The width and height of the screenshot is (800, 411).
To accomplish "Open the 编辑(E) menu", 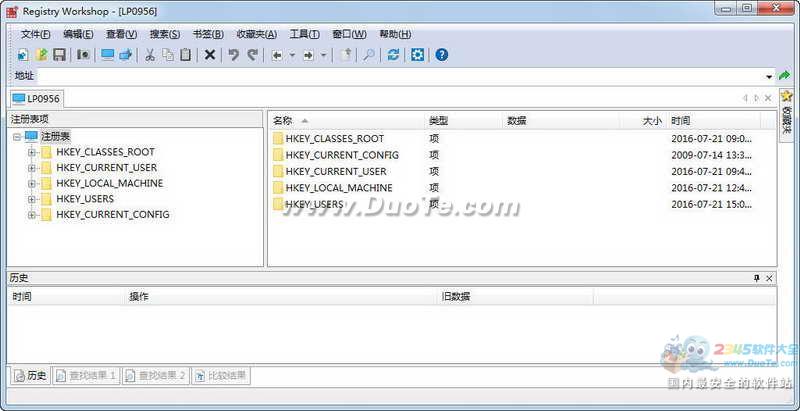I will pos(78,34).
